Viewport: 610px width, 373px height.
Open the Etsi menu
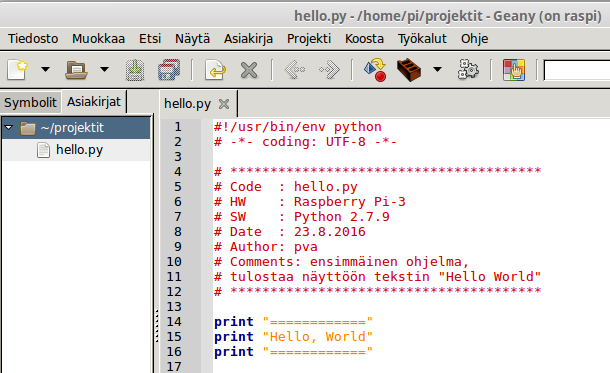pyautogui.click(x=150, y=39)
